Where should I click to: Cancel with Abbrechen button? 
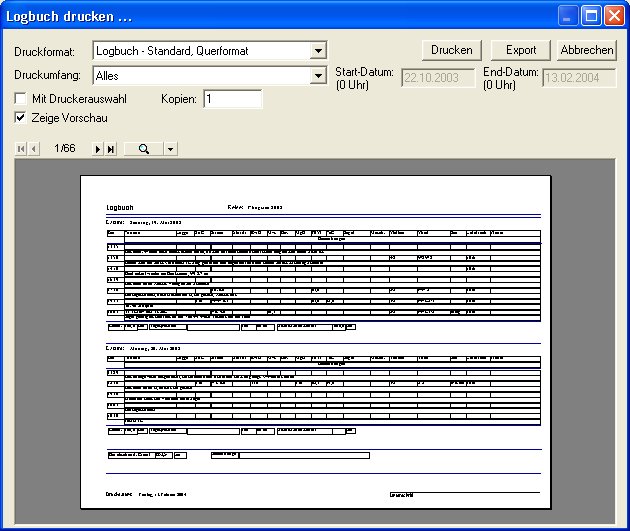click(587, 50)
